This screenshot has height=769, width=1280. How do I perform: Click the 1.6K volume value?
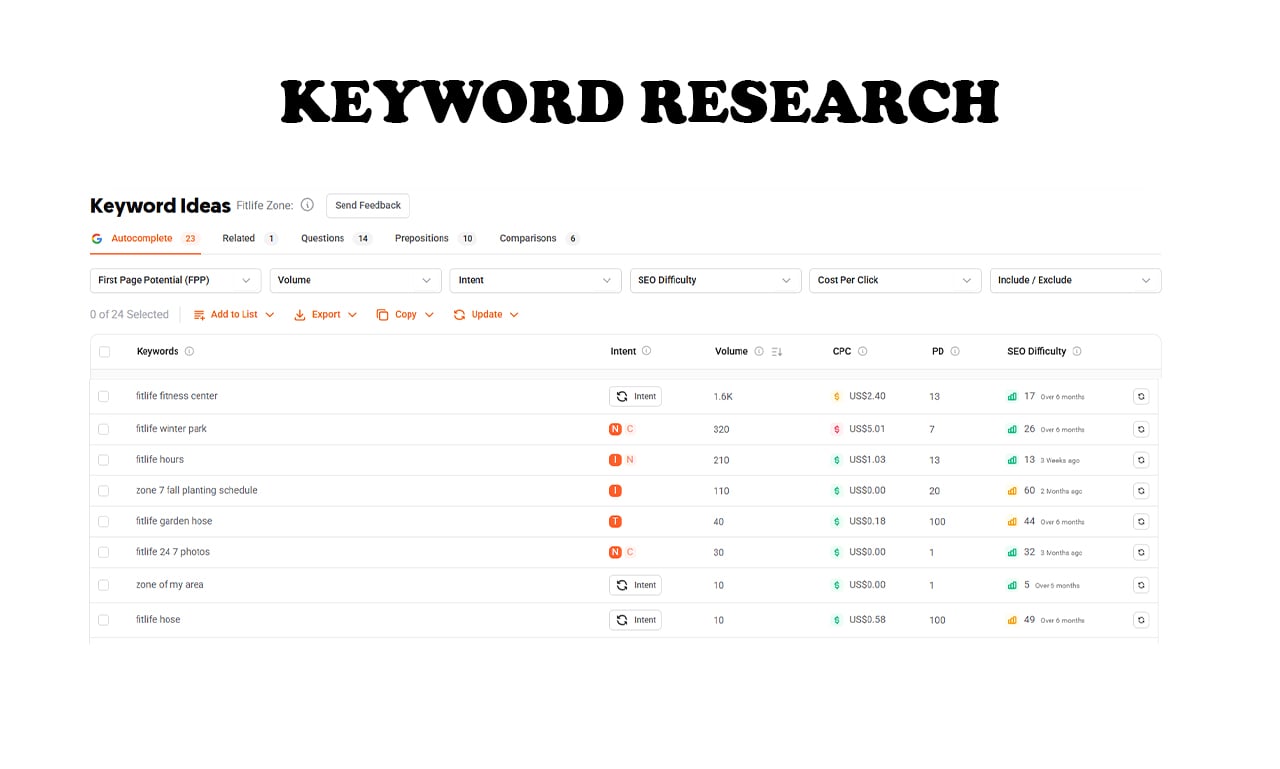tap(723, 397)
